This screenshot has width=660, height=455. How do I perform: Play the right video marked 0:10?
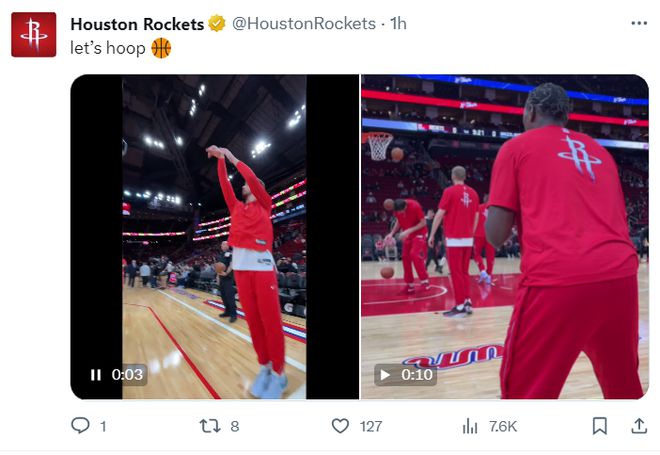pyautogui.click(x=385, y=375)
